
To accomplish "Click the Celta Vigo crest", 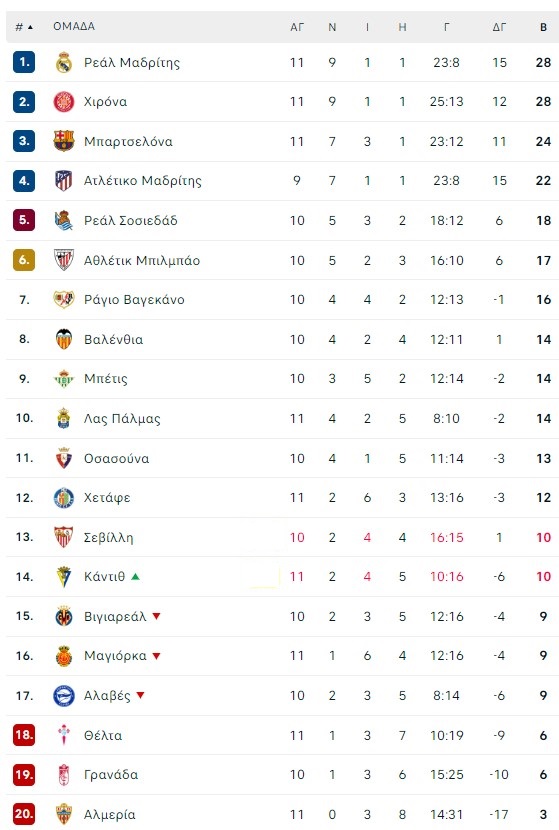I will (x=64, y=735).
